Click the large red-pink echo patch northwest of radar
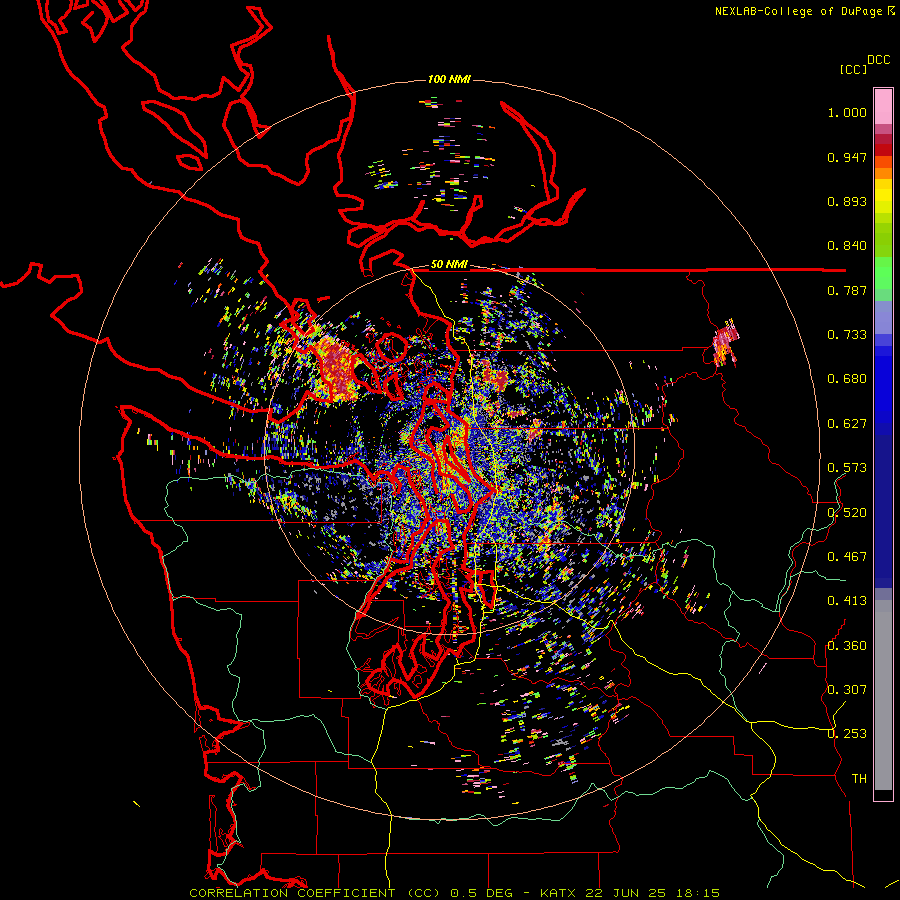The image size is (900, 900). [x=335, y=367]
